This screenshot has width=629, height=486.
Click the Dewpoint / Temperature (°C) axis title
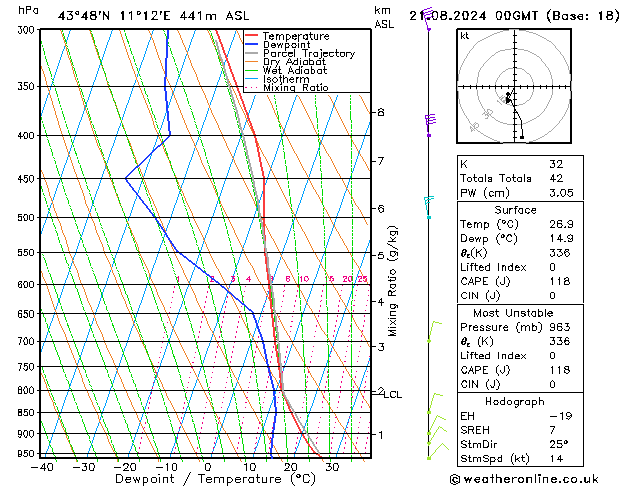click(215, 479)
